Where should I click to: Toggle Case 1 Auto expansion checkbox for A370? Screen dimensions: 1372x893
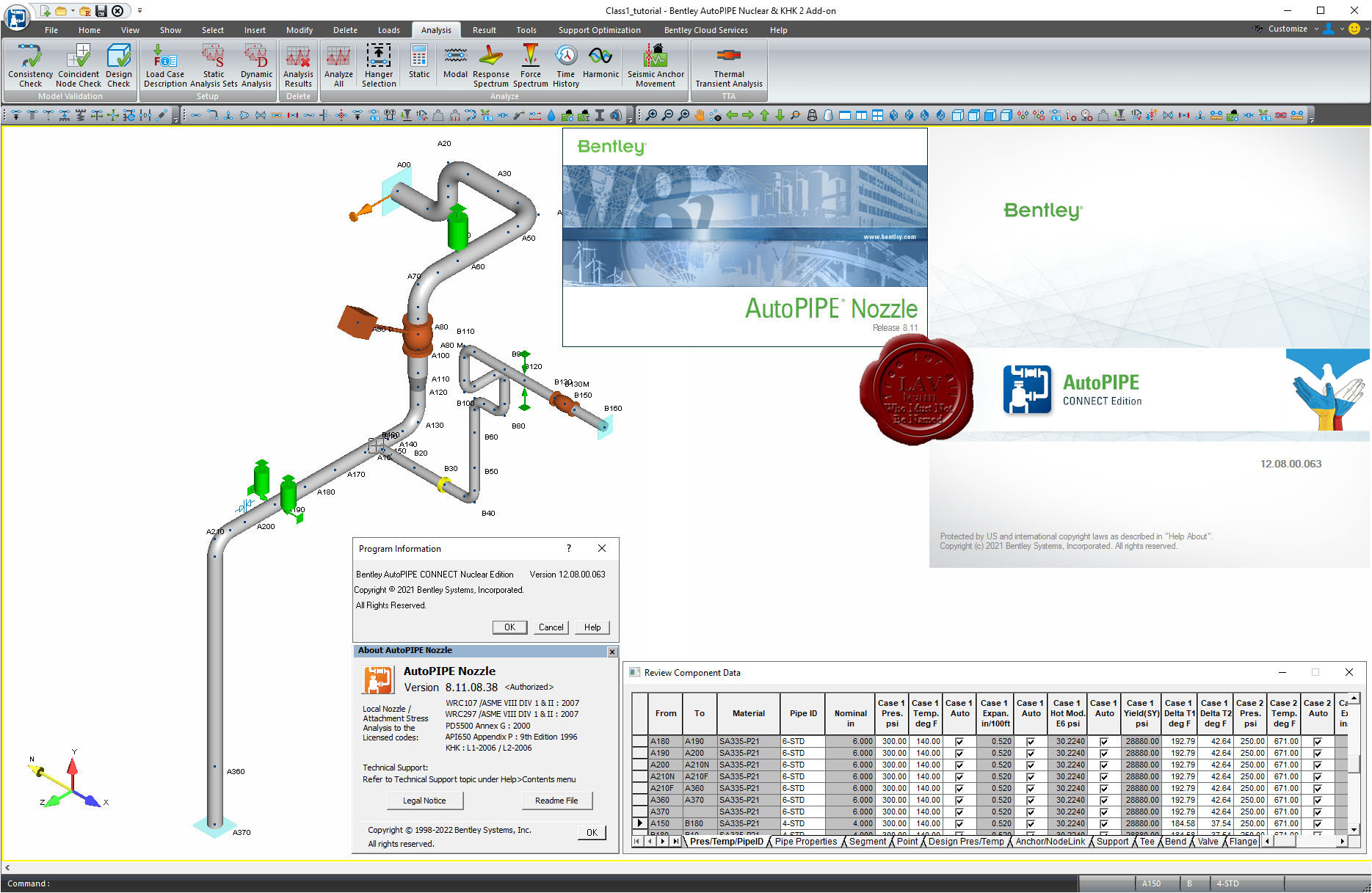(x=1031, y=812)
